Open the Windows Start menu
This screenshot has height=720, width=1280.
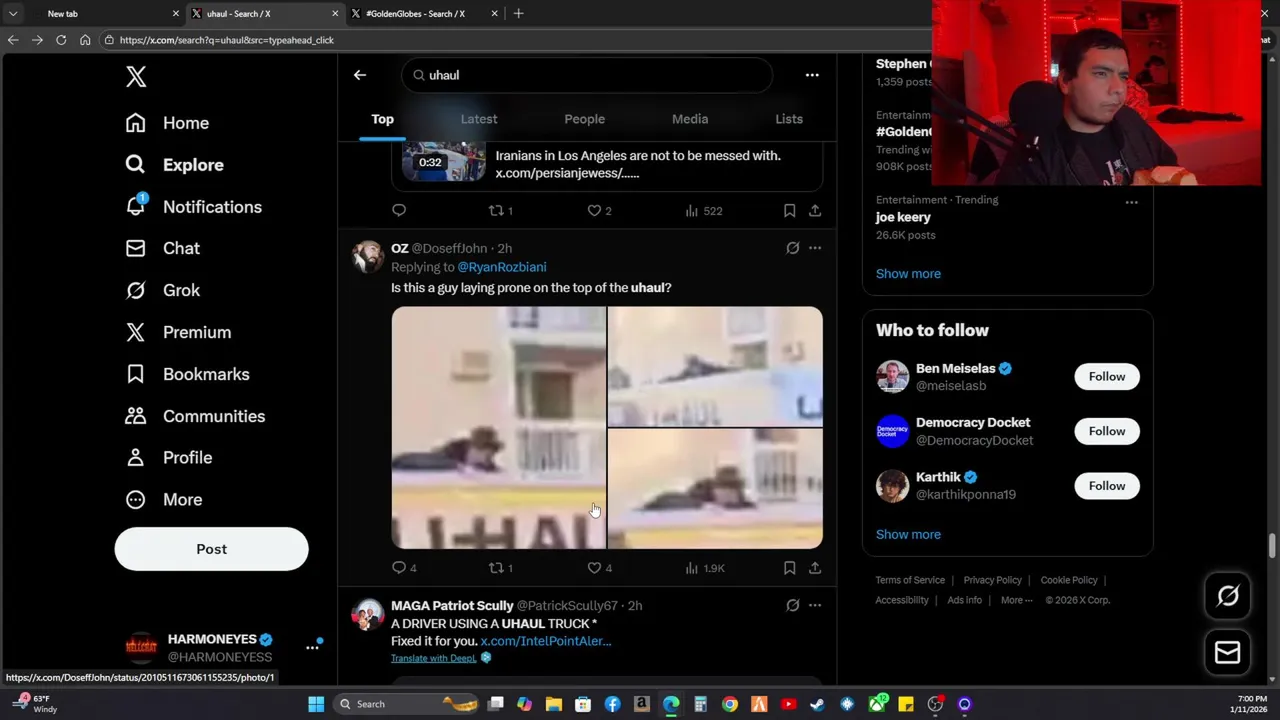coord(316,704)
